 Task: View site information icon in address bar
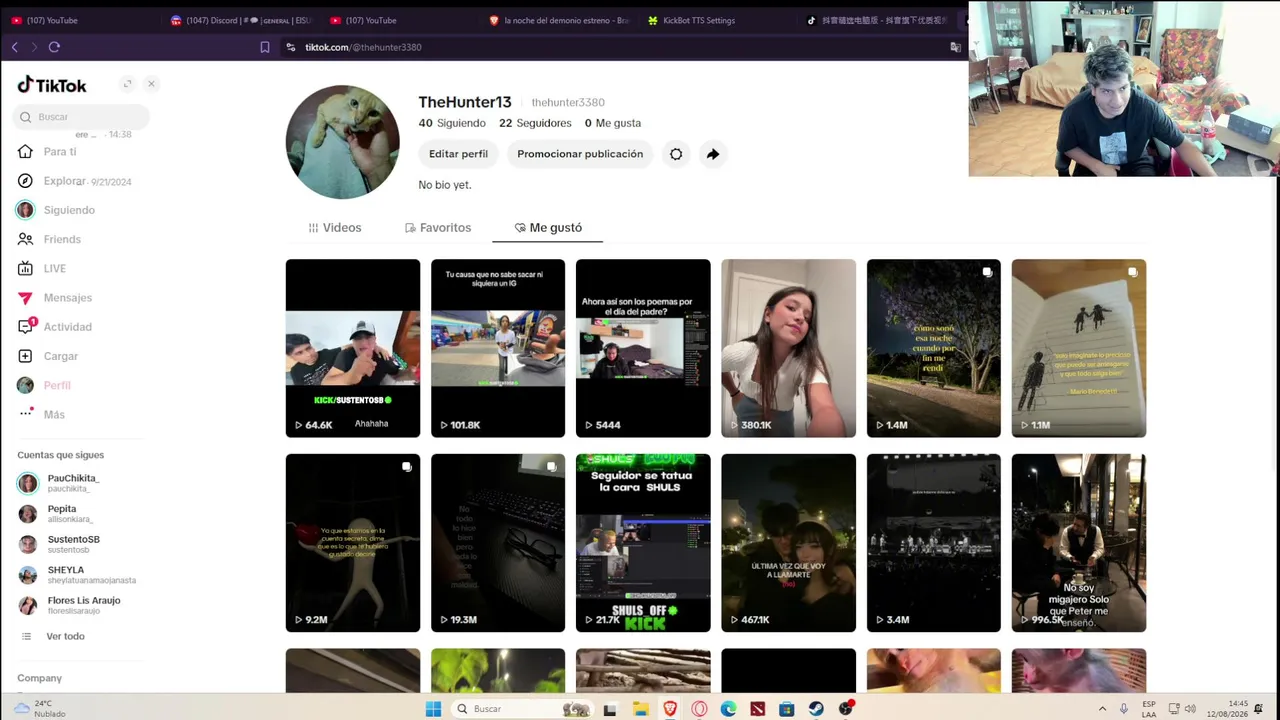point(291,47)
